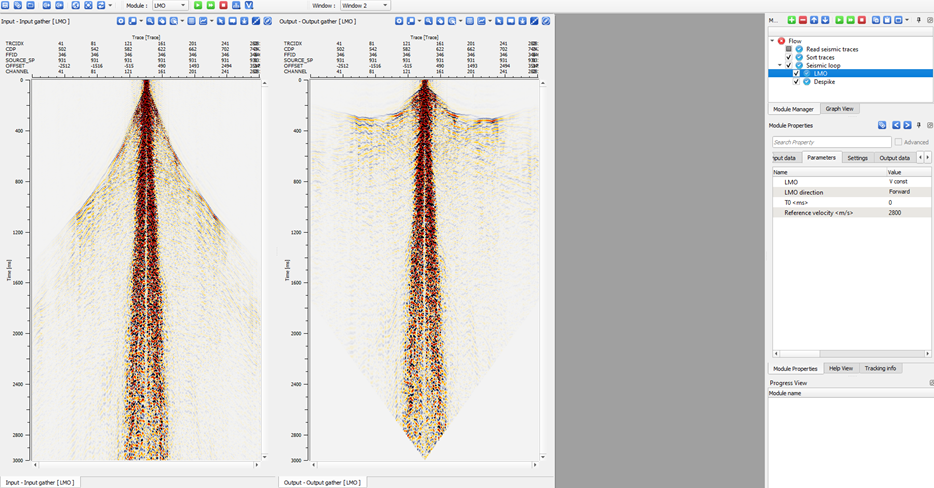Enable the Advanced checkbox
934x488 pixels.
(898, 142)
